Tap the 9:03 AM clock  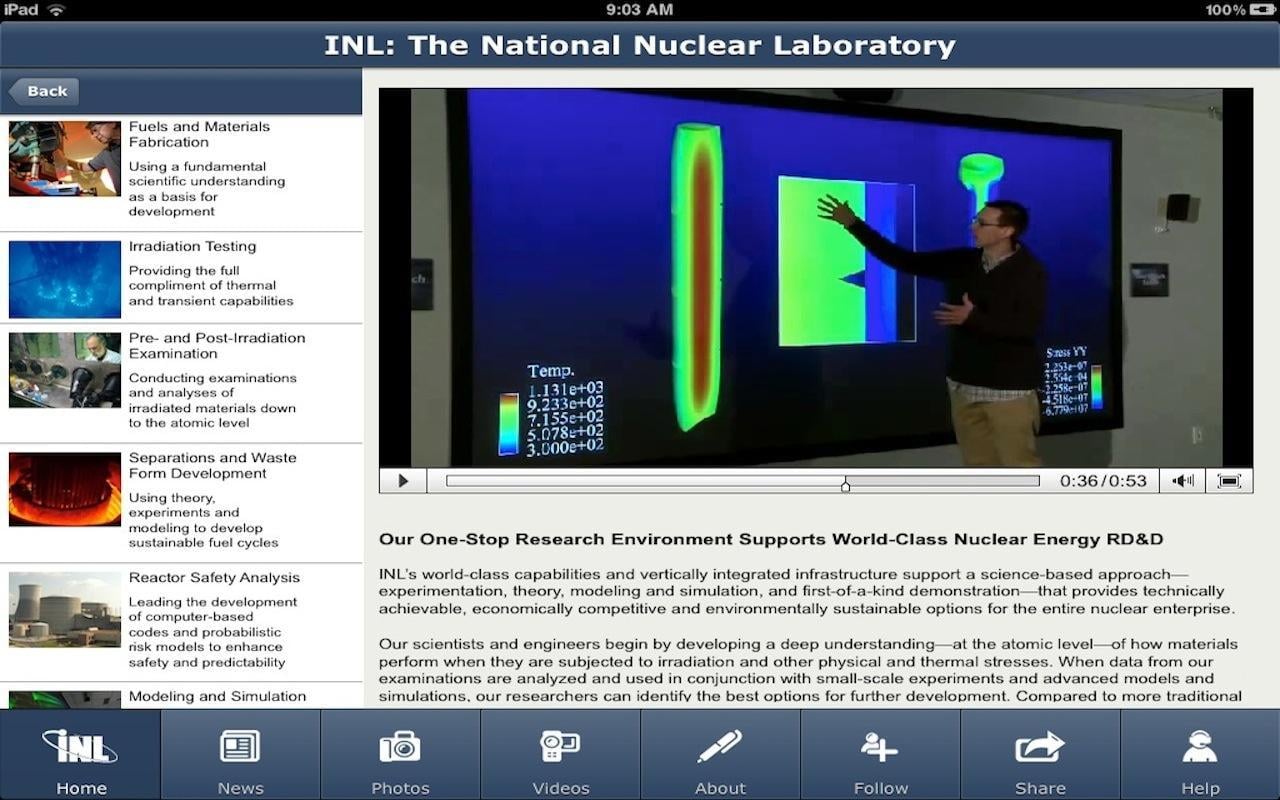(x=639, y=10)
